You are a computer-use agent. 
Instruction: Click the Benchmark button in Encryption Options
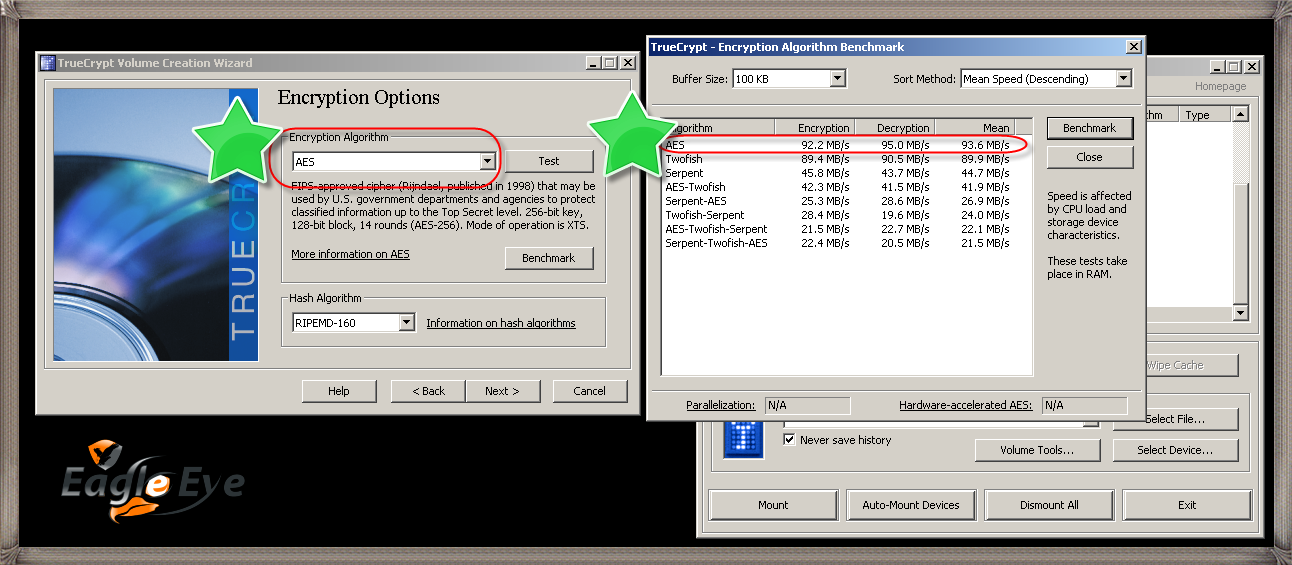click(549, 258)
